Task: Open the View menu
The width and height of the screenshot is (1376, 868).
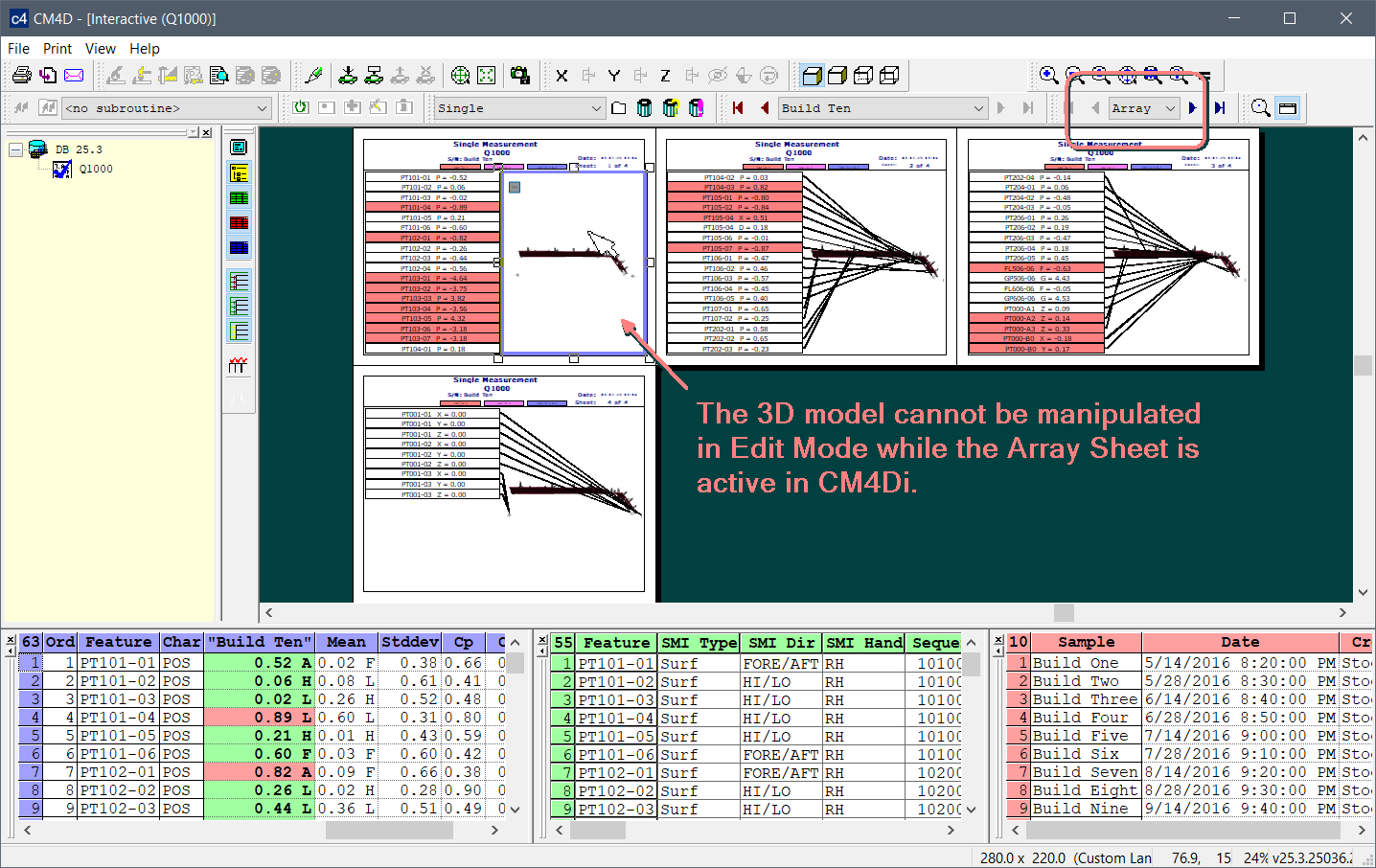Action: tap(100, 49)
